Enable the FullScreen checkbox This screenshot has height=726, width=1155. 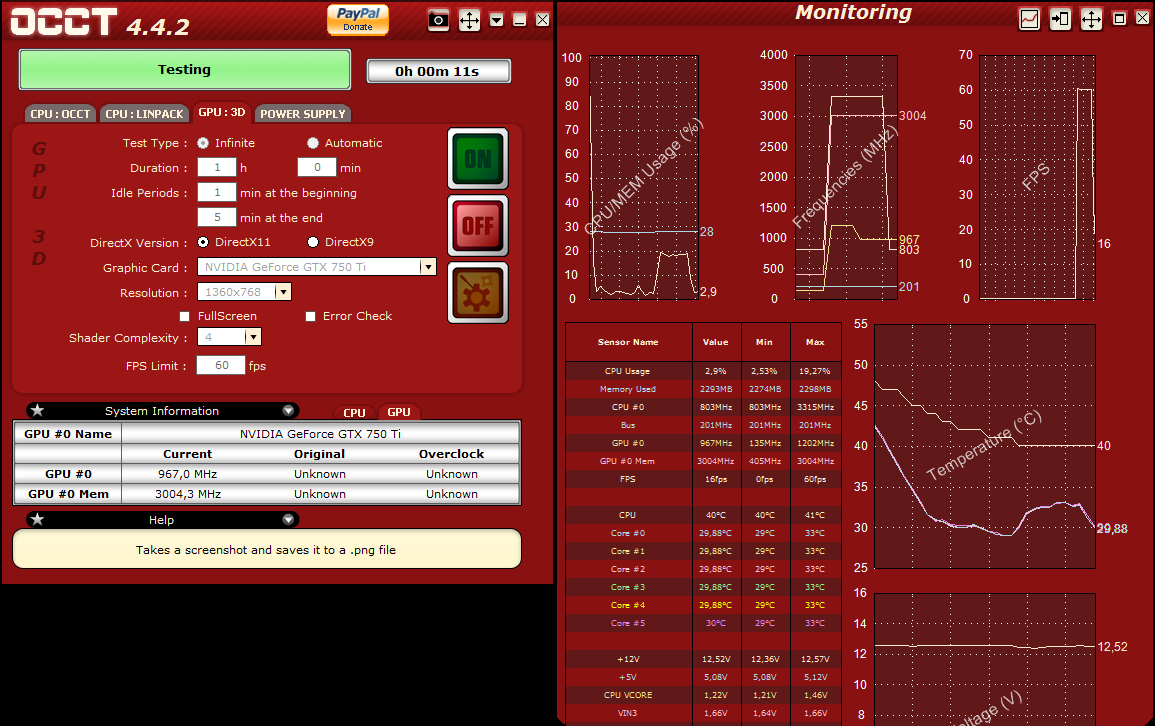(185, 316)
